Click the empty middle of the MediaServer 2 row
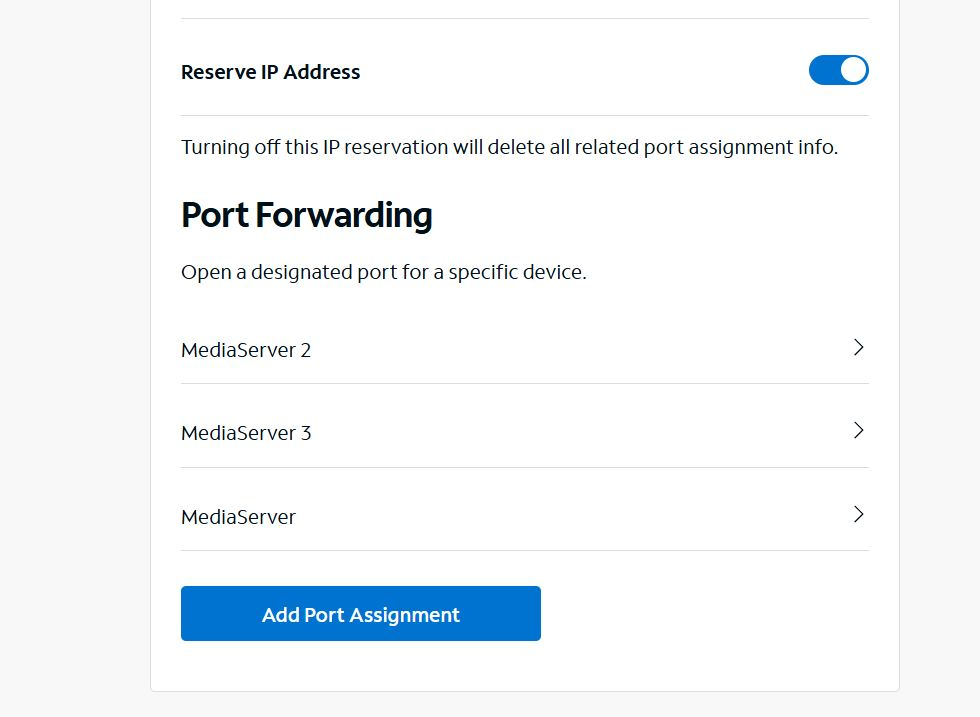 coord(580,350)
